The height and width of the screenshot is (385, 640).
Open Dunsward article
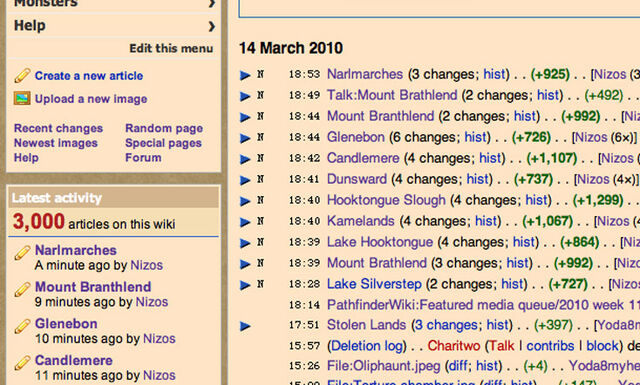[x=357, y=179]
